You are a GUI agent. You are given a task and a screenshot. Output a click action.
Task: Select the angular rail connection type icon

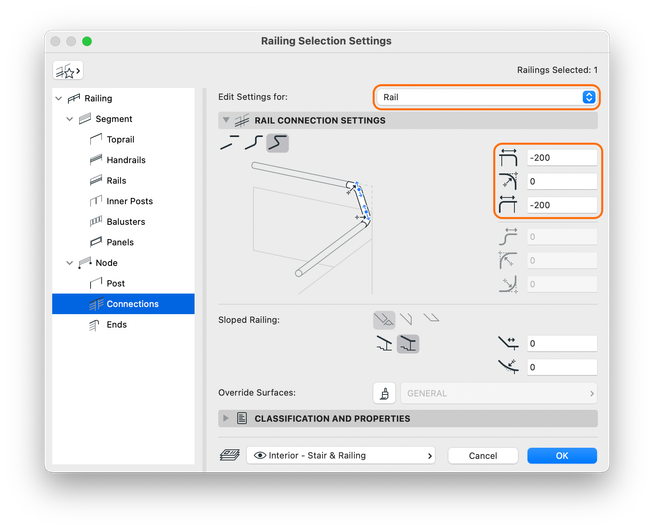(278, 143)
